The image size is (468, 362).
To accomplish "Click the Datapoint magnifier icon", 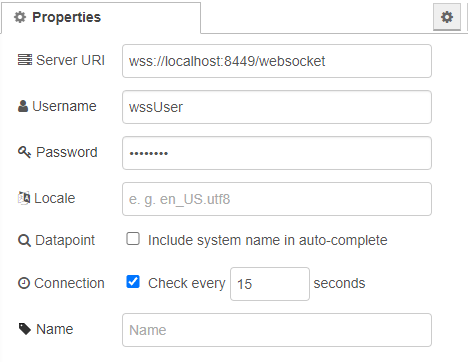I will (24, 240).
